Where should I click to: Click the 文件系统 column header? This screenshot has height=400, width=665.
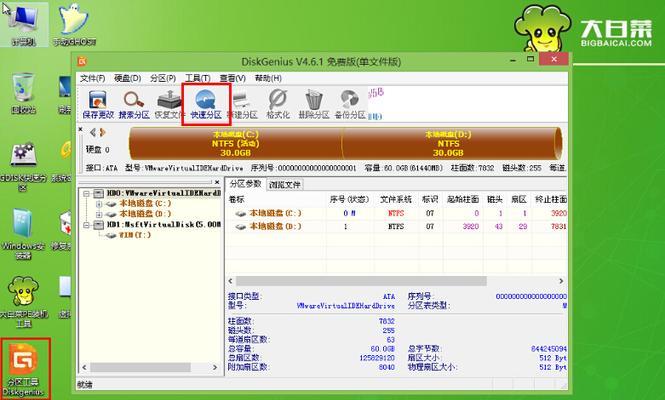(x=396, y=199)
